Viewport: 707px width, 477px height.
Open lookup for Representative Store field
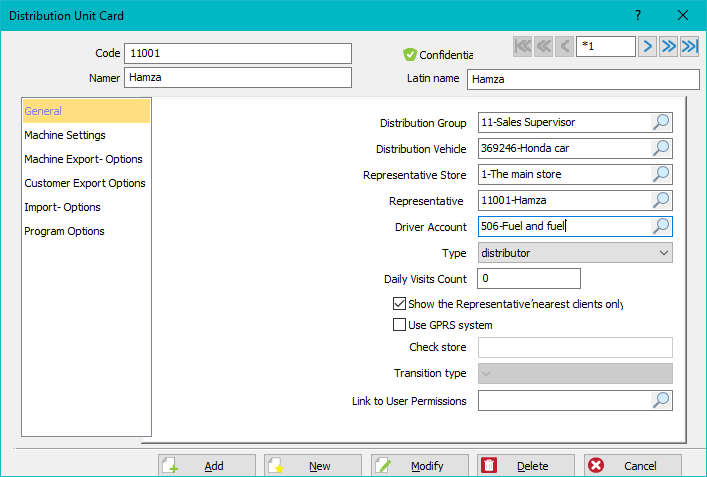tap(661, 174)
